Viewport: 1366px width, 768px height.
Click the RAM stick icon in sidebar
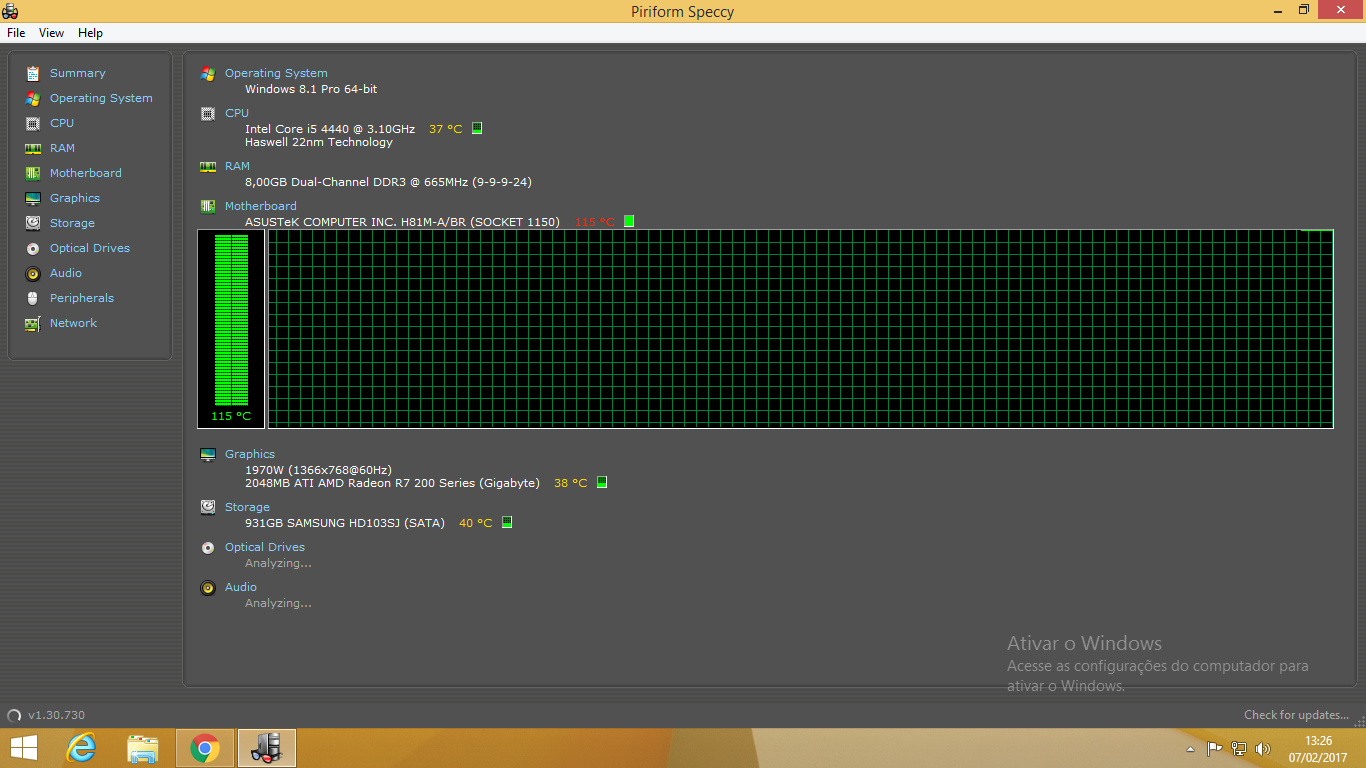point(33,148)
